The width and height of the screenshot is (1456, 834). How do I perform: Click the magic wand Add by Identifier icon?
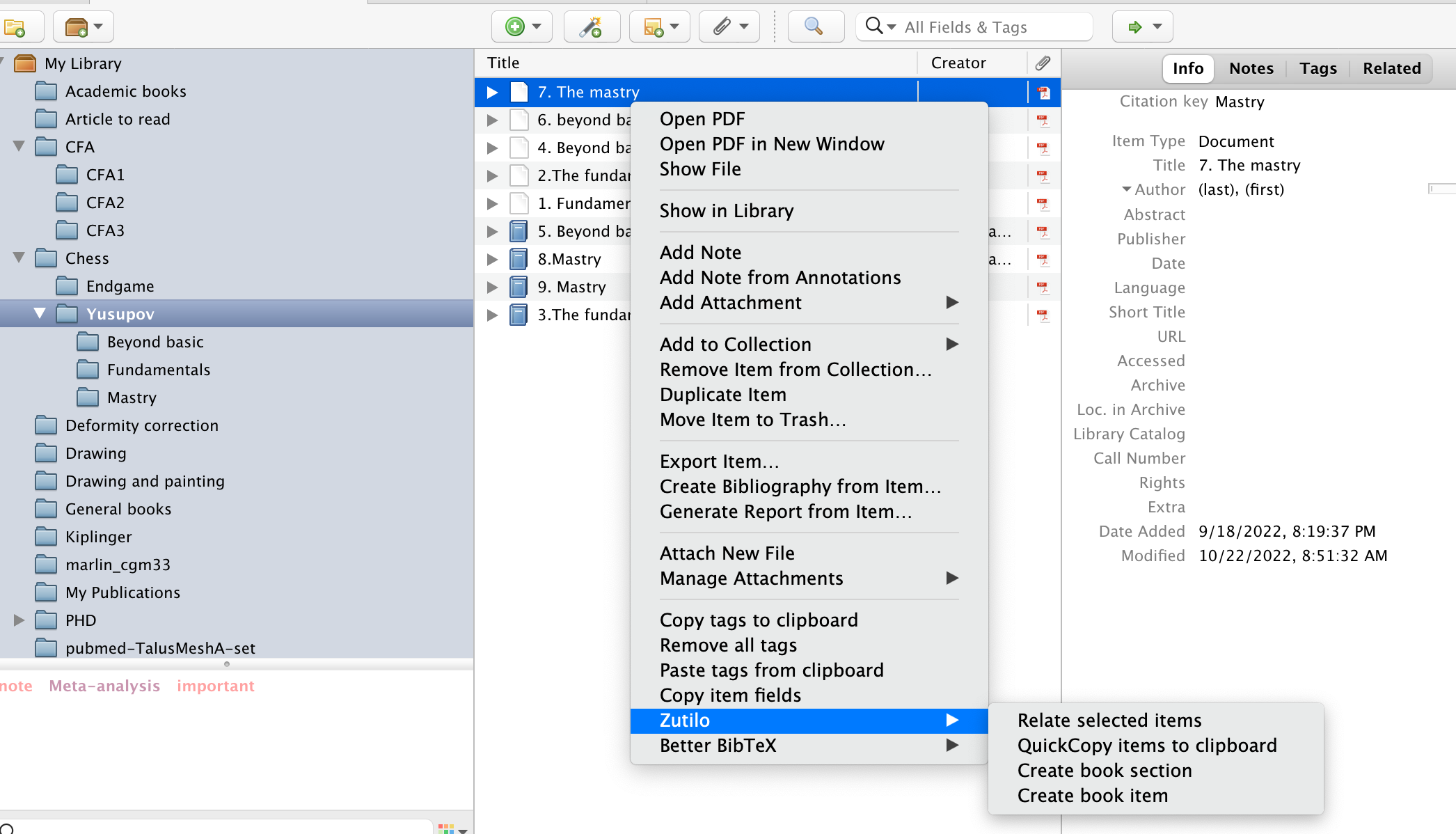point(591,27)
